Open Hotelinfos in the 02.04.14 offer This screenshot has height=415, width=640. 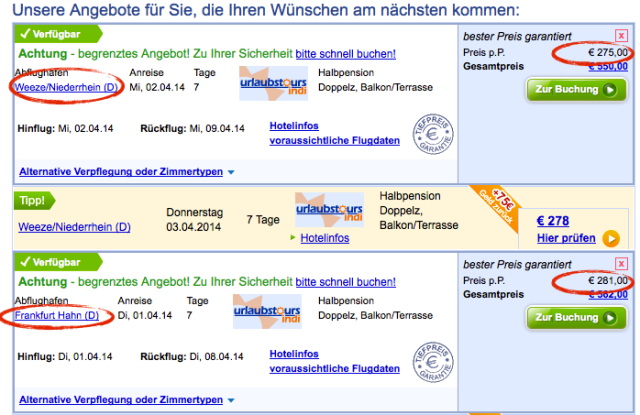[x=294, y=126]
